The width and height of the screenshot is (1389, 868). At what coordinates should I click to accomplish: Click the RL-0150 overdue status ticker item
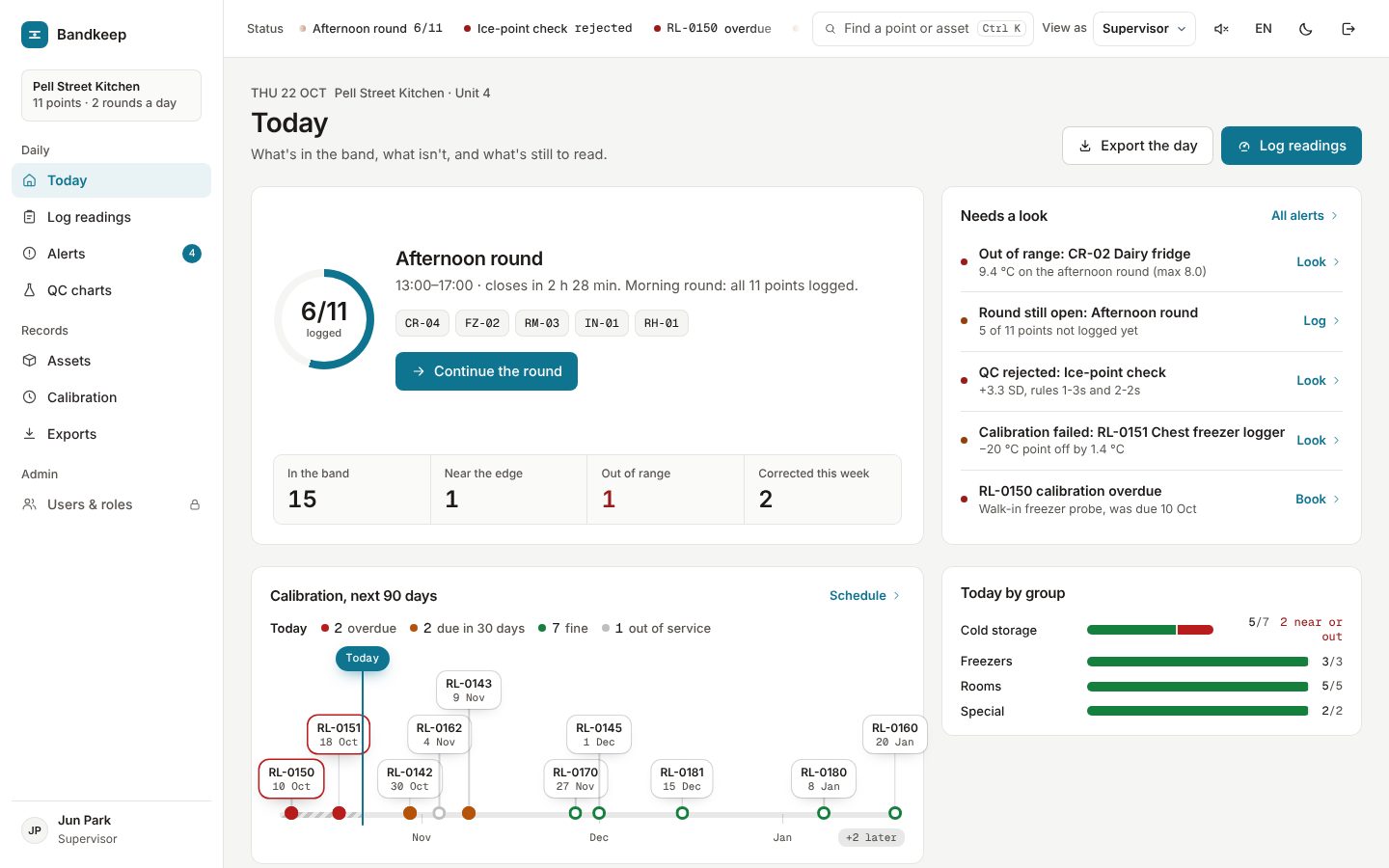tap(713, 29)
